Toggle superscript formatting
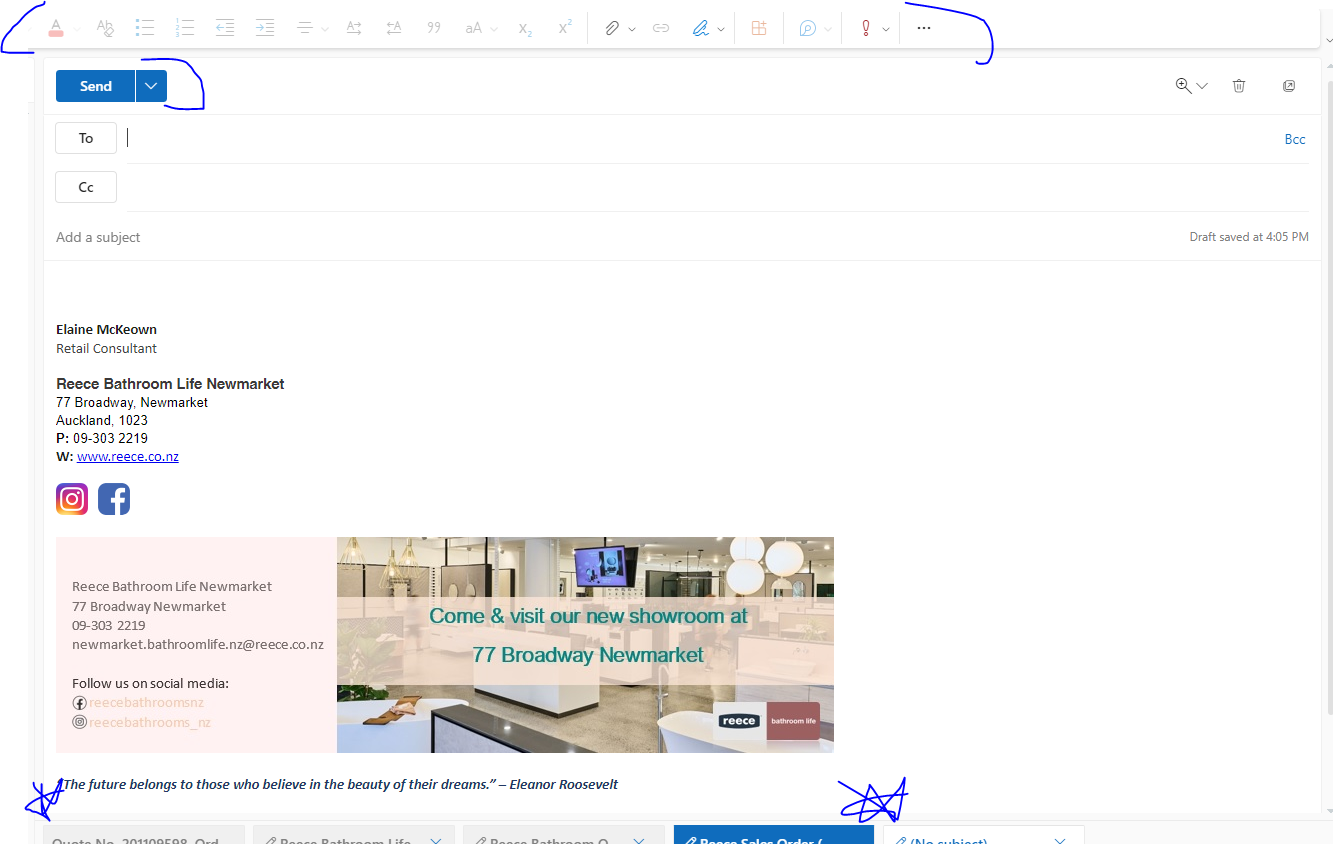 [564, 28]
